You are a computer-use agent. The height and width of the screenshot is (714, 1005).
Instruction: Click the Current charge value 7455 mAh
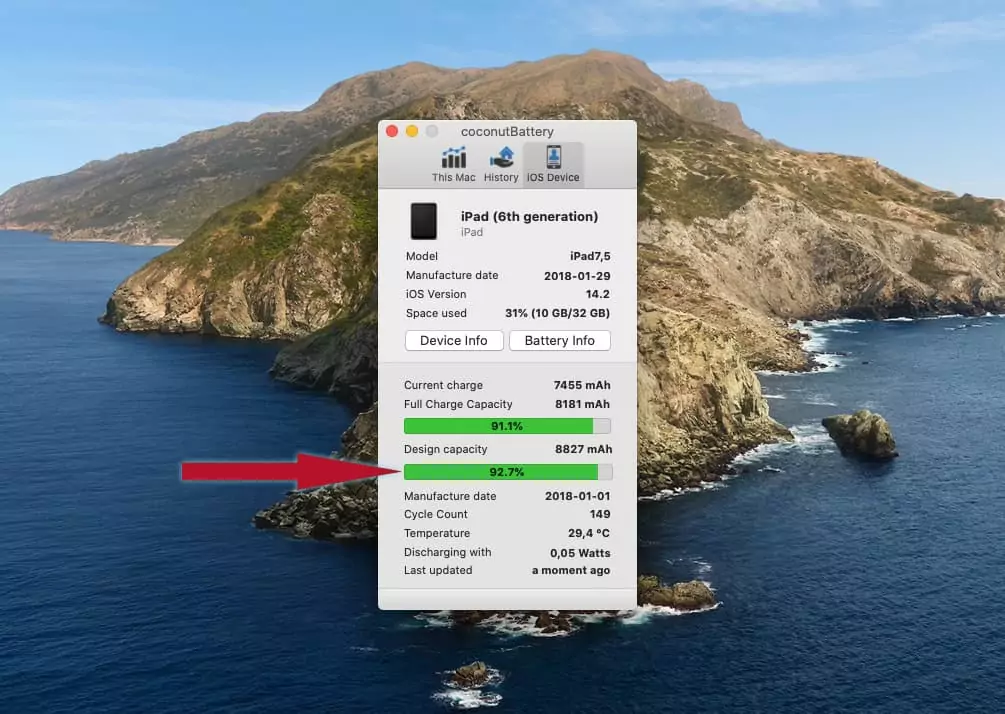click(582, 385)
